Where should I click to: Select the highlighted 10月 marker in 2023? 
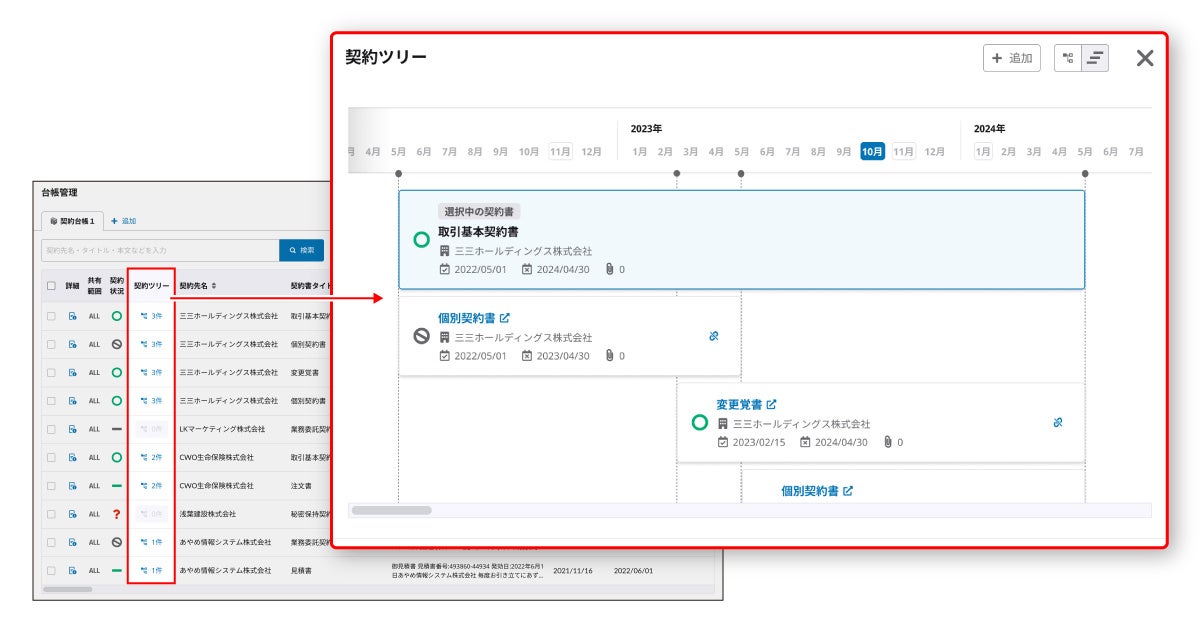pyautogui.click(x=872, y=152)
